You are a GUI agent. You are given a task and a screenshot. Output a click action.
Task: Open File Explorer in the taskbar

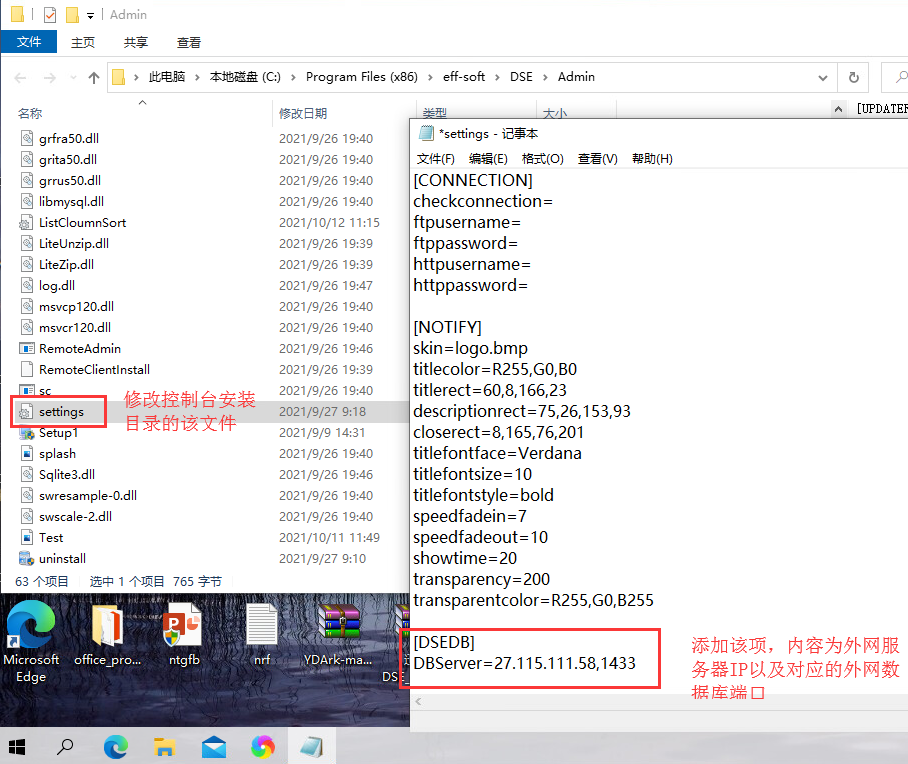coord(164,747)
